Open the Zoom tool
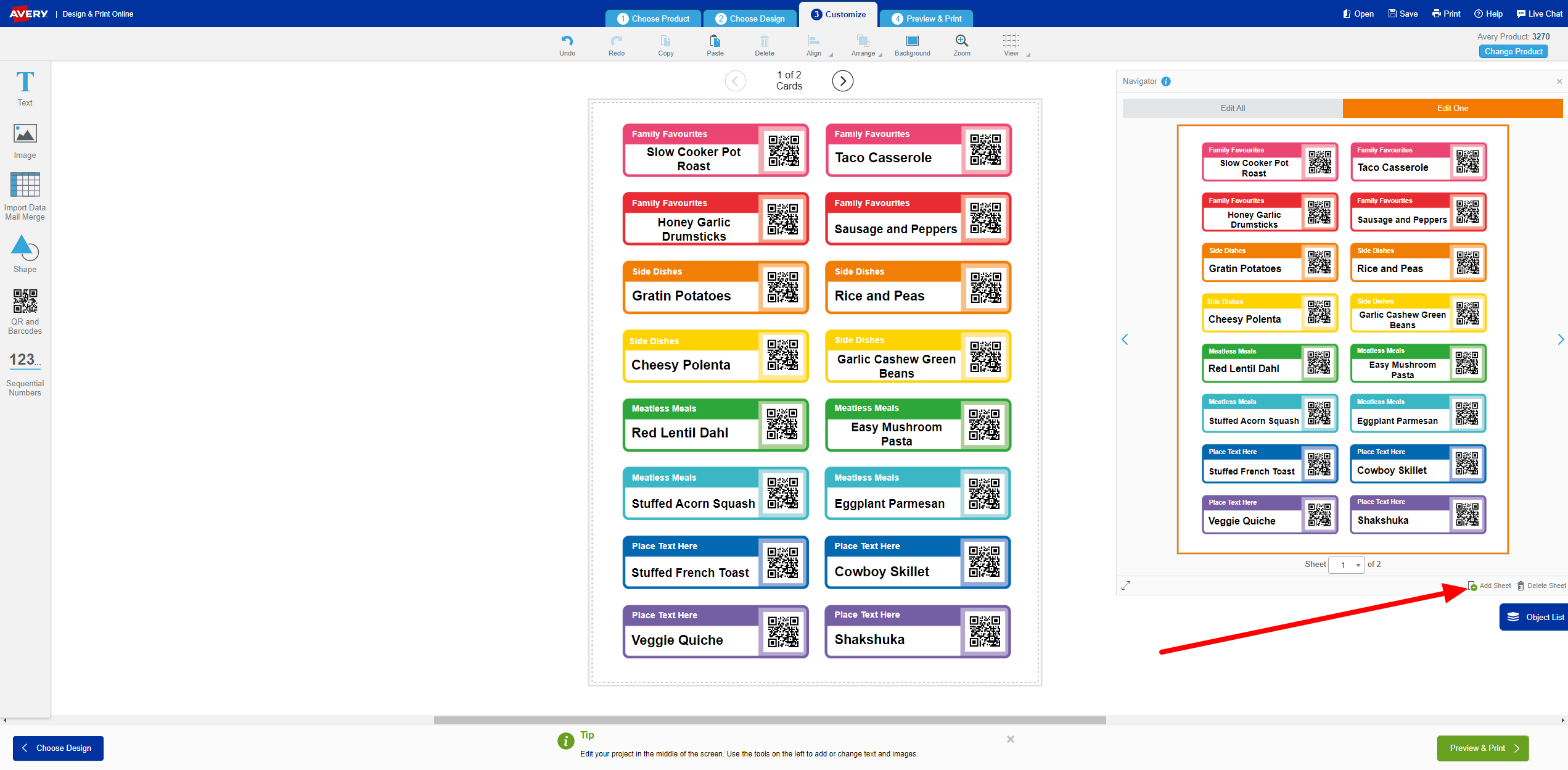1568x770 pixels. 962,46
